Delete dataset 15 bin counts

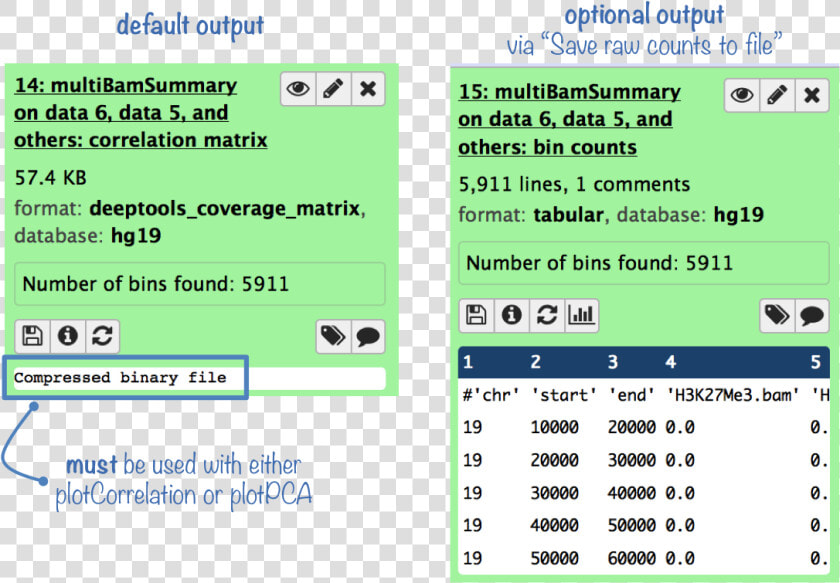812,95
